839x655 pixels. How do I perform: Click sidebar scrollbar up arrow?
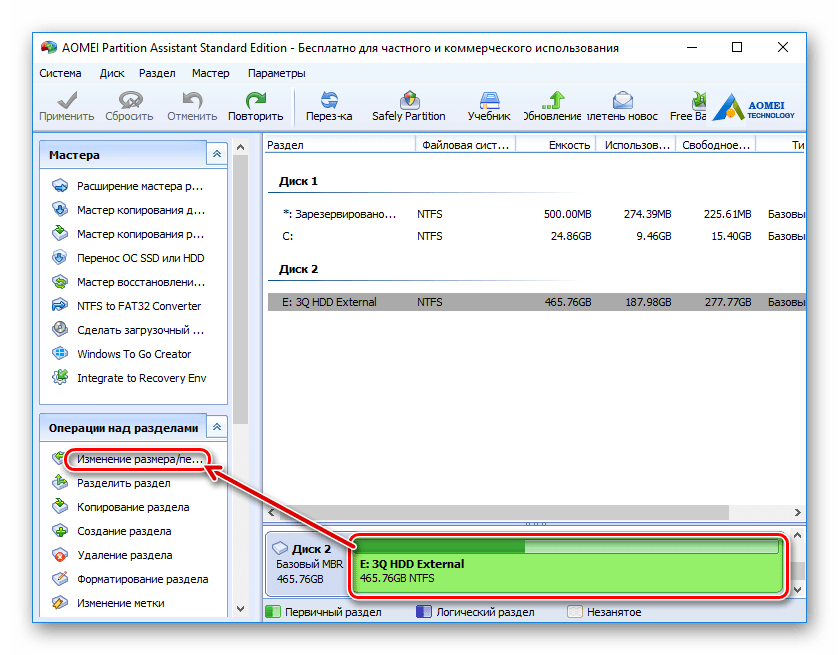240,147
